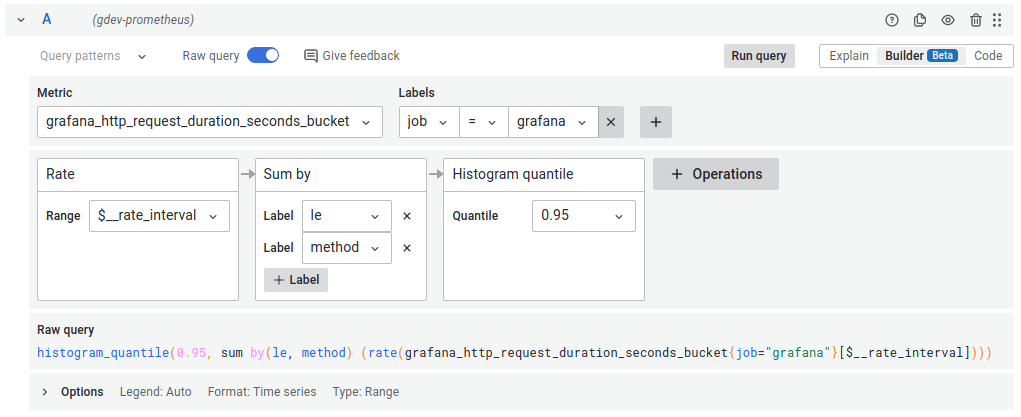Remove the 'le' label from Sum by
The image size is (1021, 417).
[407, 216]
